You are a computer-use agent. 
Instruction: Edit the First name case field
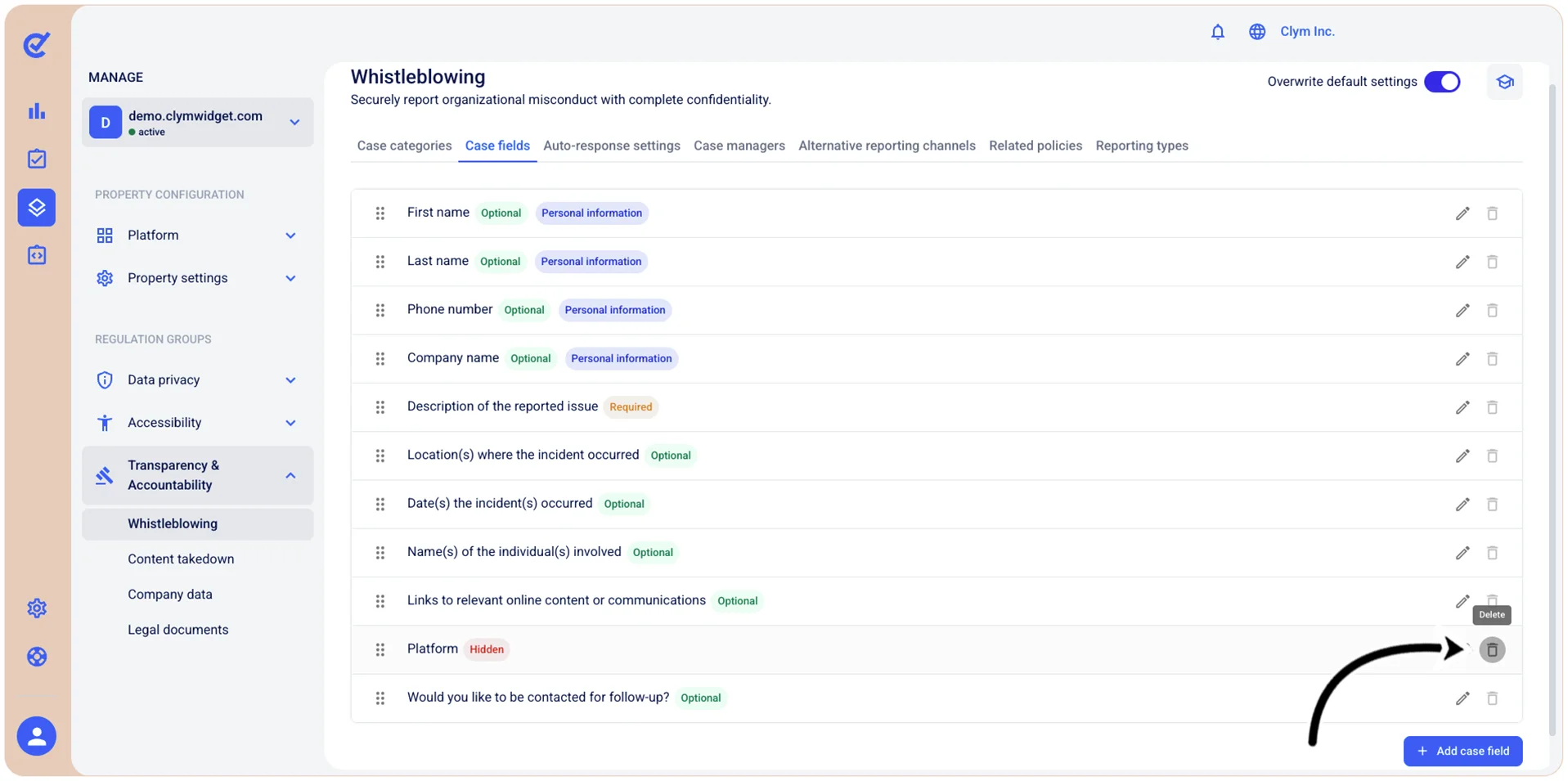pos(1462,213)
